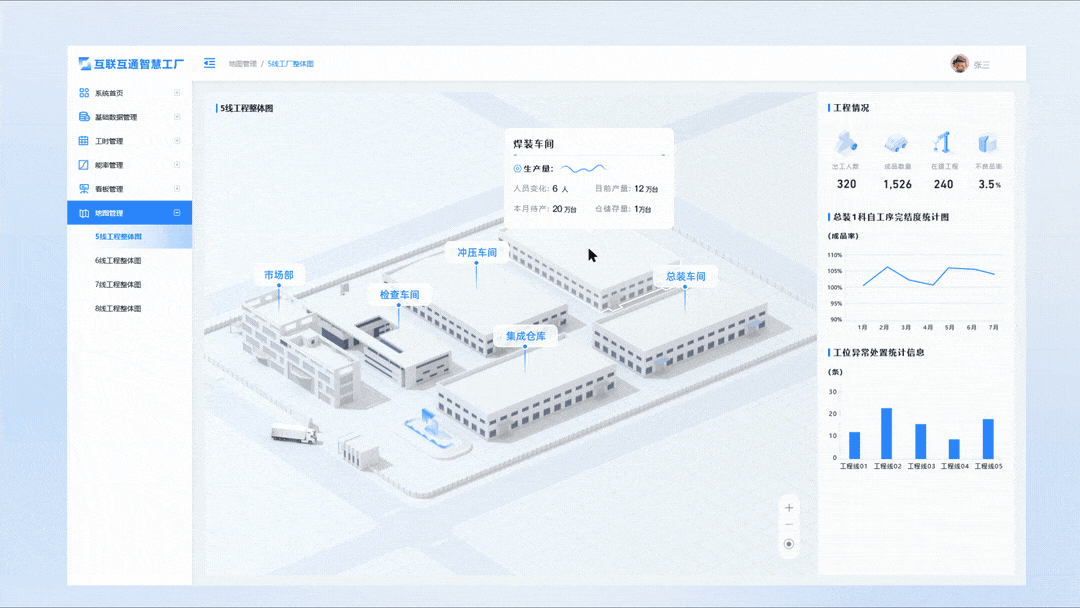
Task: Click the 工时管理 calendar icon
Action: 84,140
